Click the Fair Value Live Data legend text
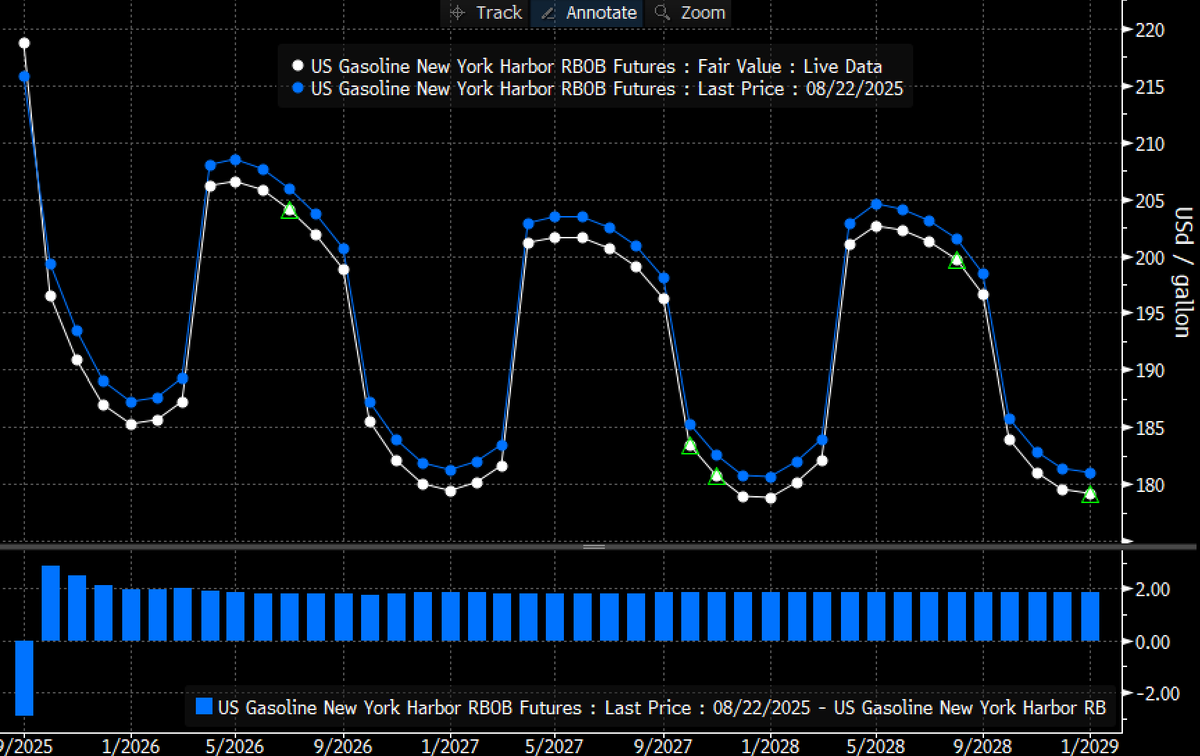 [596, 66]
